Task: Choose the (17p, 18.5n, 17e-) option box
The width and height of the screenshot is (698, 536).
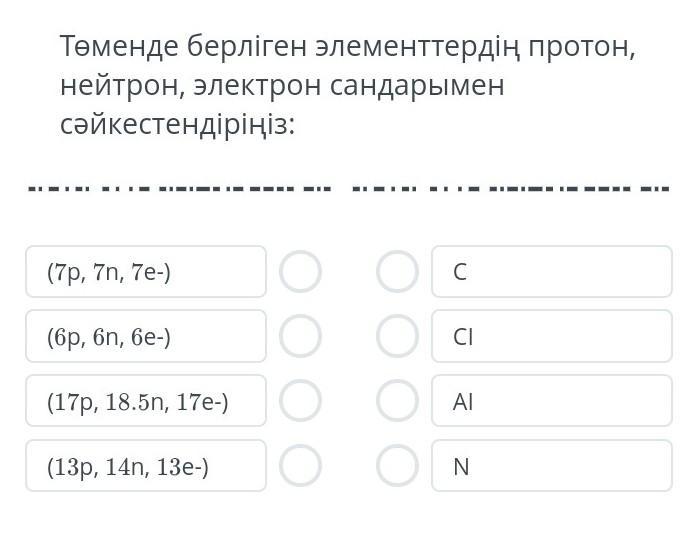Action: 146,401
